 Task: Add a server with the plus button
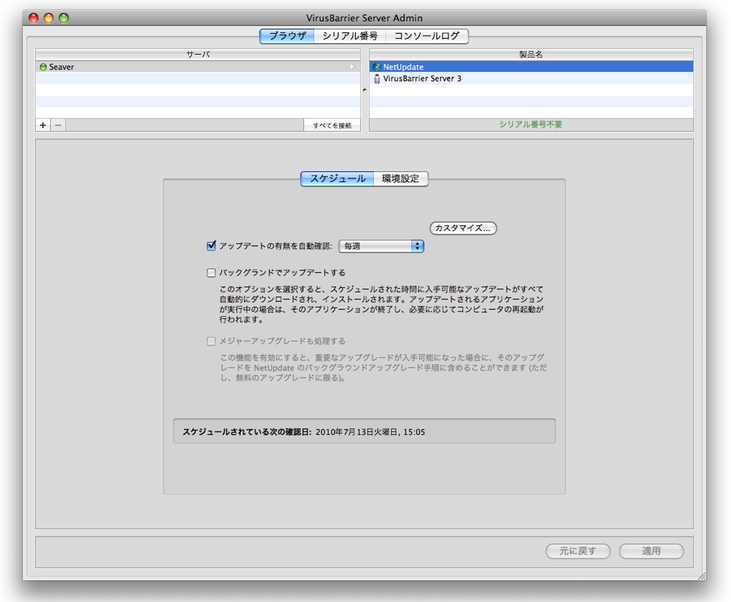(x=43, y=125)
